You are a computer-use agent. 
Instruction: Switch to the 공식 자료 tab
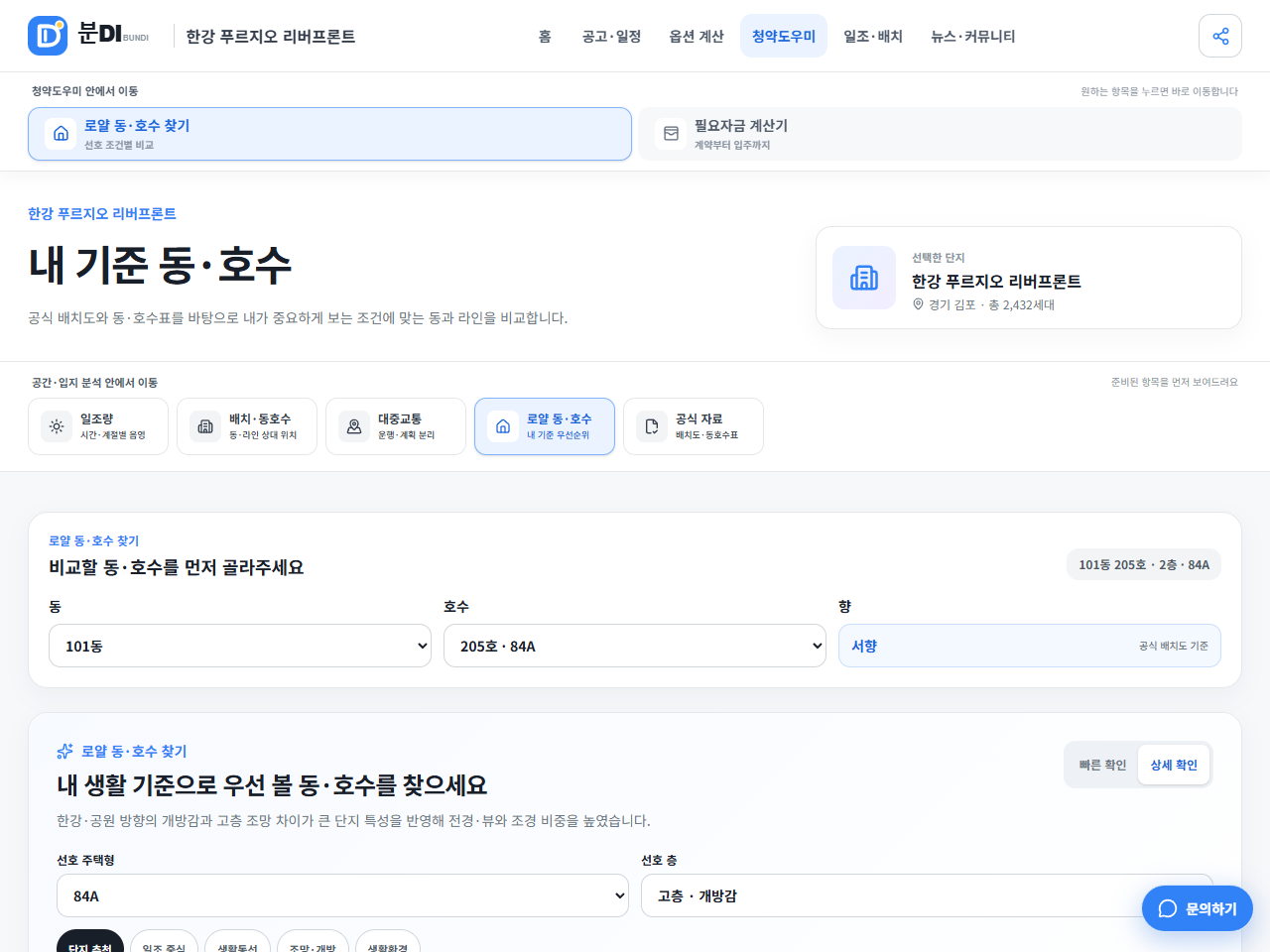pos(694,426)
